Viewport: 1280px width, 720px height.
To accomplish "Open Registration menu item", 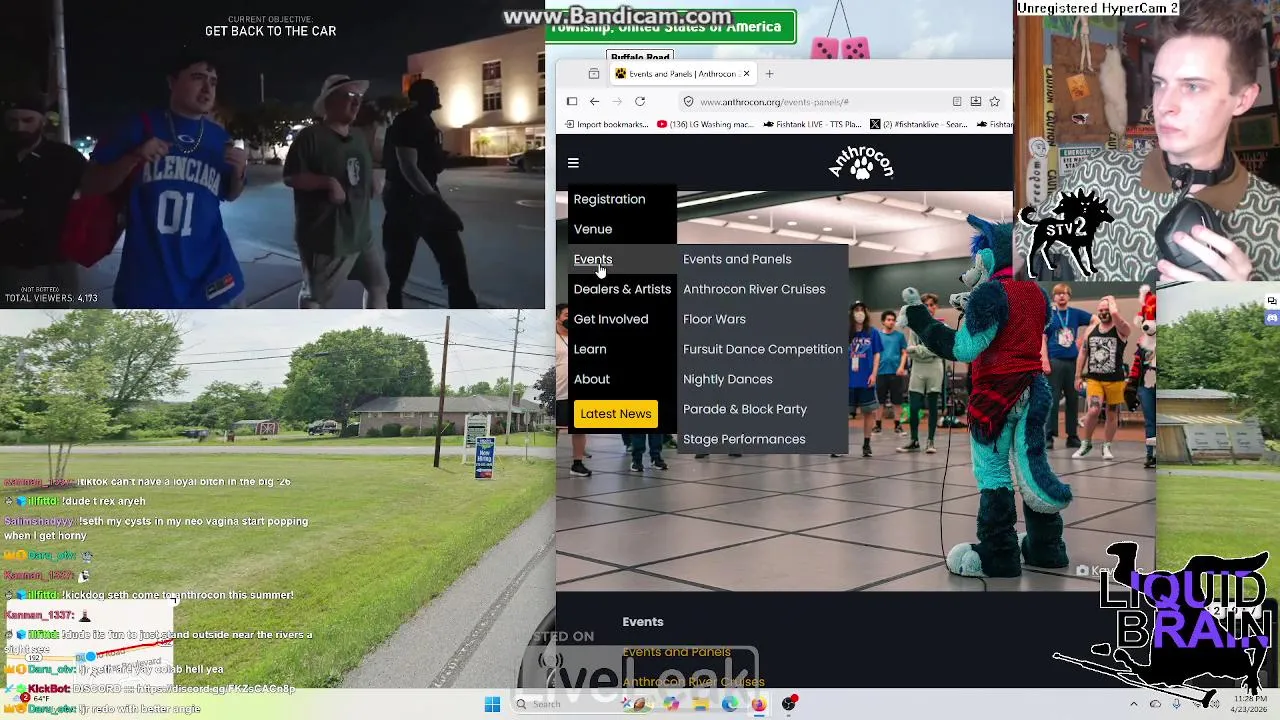I will [609, 199].
